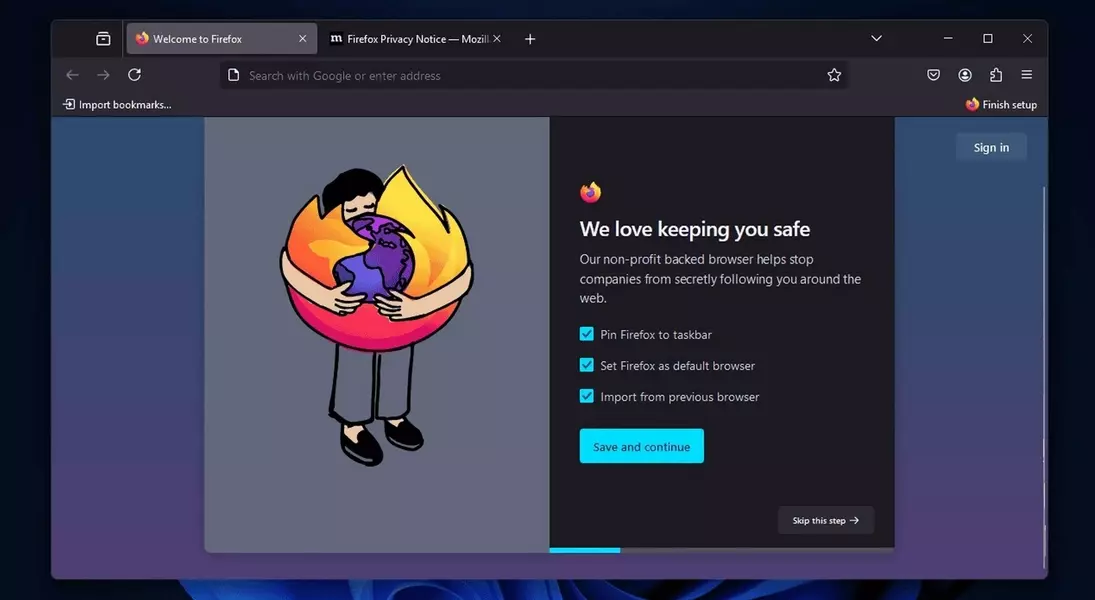Open a new tab with plus icon
Image resolution: width=1095 pixels, height=600 pixels.
(530, 39)
